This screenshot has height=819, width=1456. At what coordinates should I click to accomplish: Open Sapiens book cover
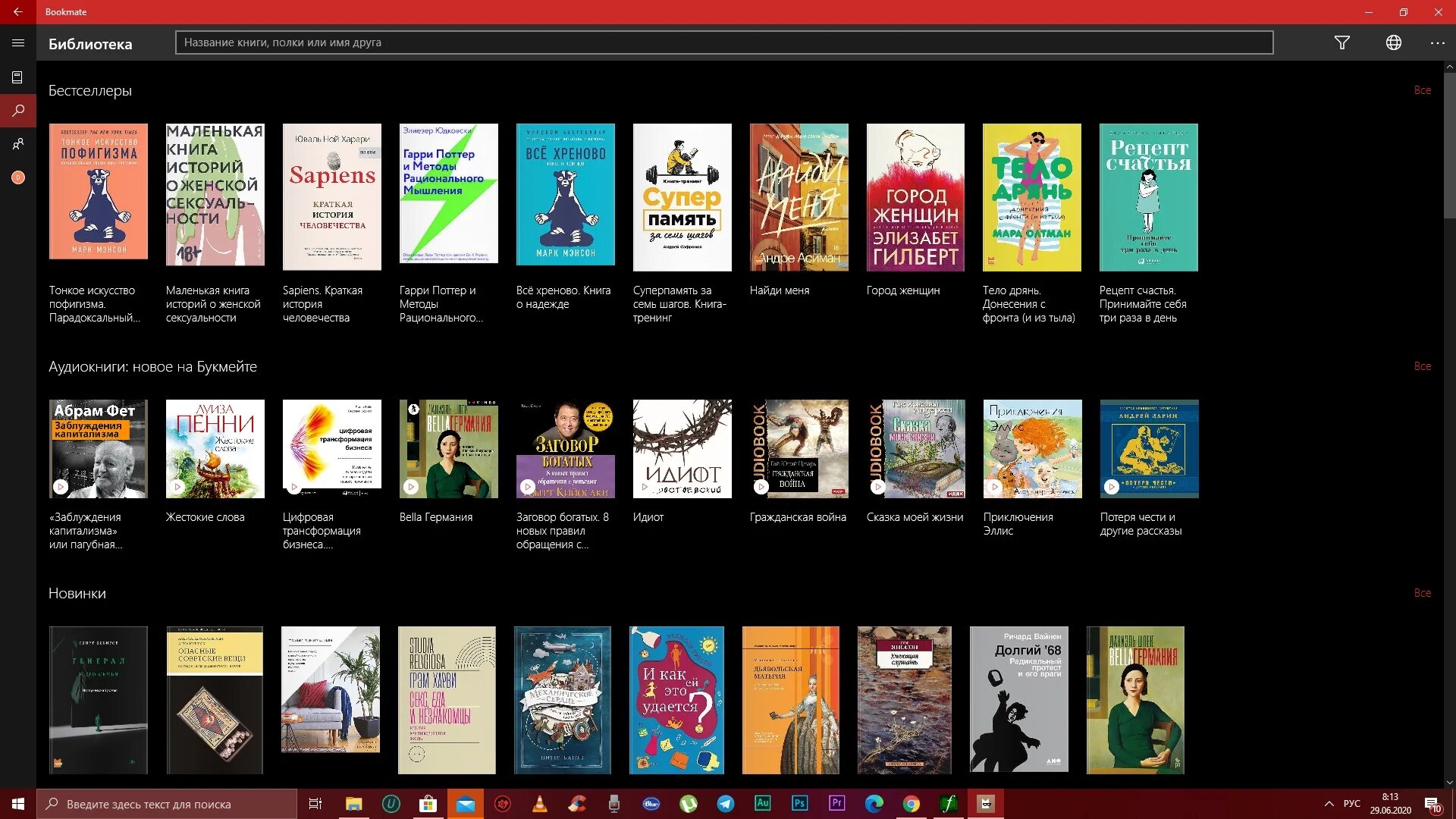pyautogui.click(x=332, y=197)
